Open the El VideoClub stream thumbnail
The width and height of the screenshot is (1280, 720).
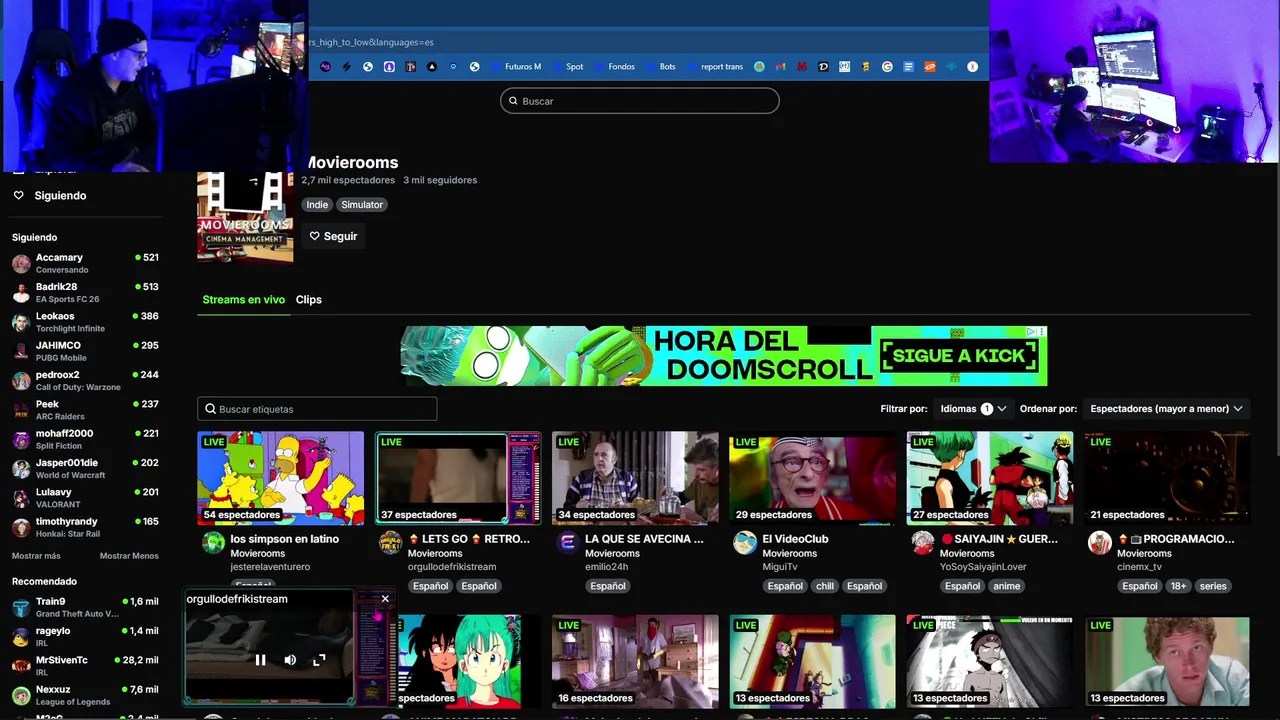click(x=813, y=478)
